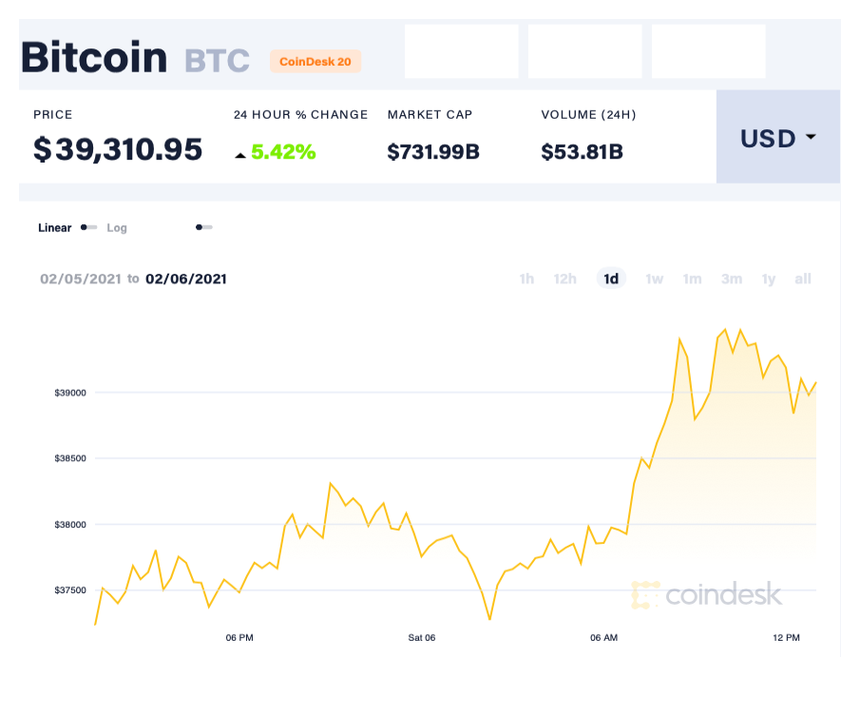Click the Bitcoin symbol in the coindesk watermark
Screen dimensions: 860x714
pyautogui.click(x=645, y=596)
